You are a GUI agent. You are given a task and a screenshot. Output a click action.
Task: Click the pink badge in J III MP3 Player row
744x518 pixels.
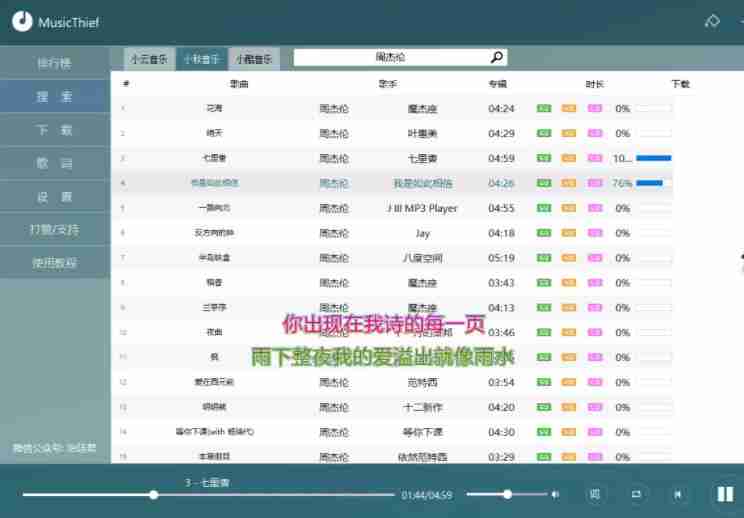pyautogui.click(x=595, y=208)
